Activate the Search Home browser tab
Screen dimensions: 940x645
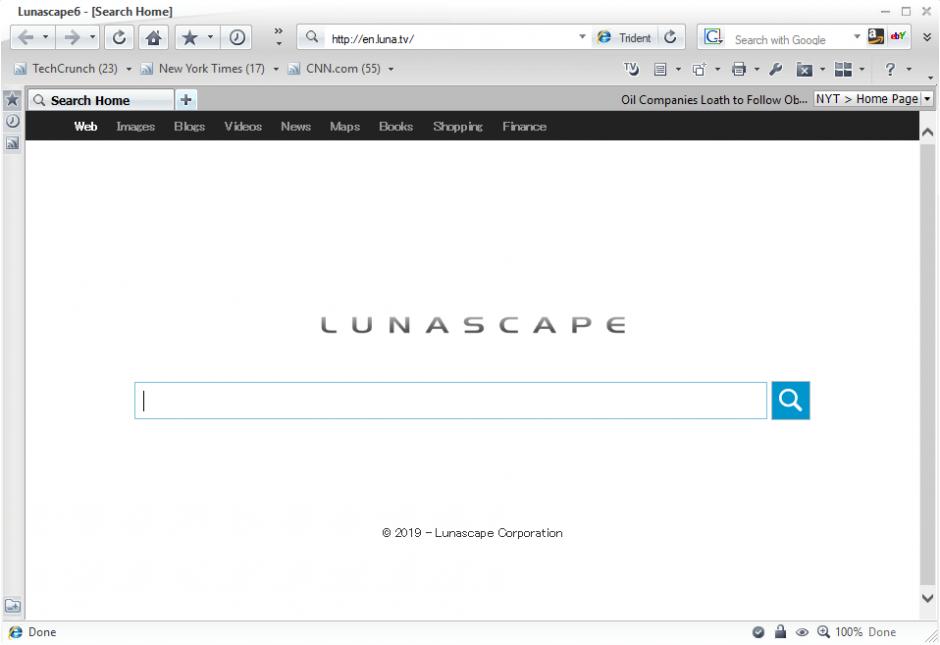(101, 100)
